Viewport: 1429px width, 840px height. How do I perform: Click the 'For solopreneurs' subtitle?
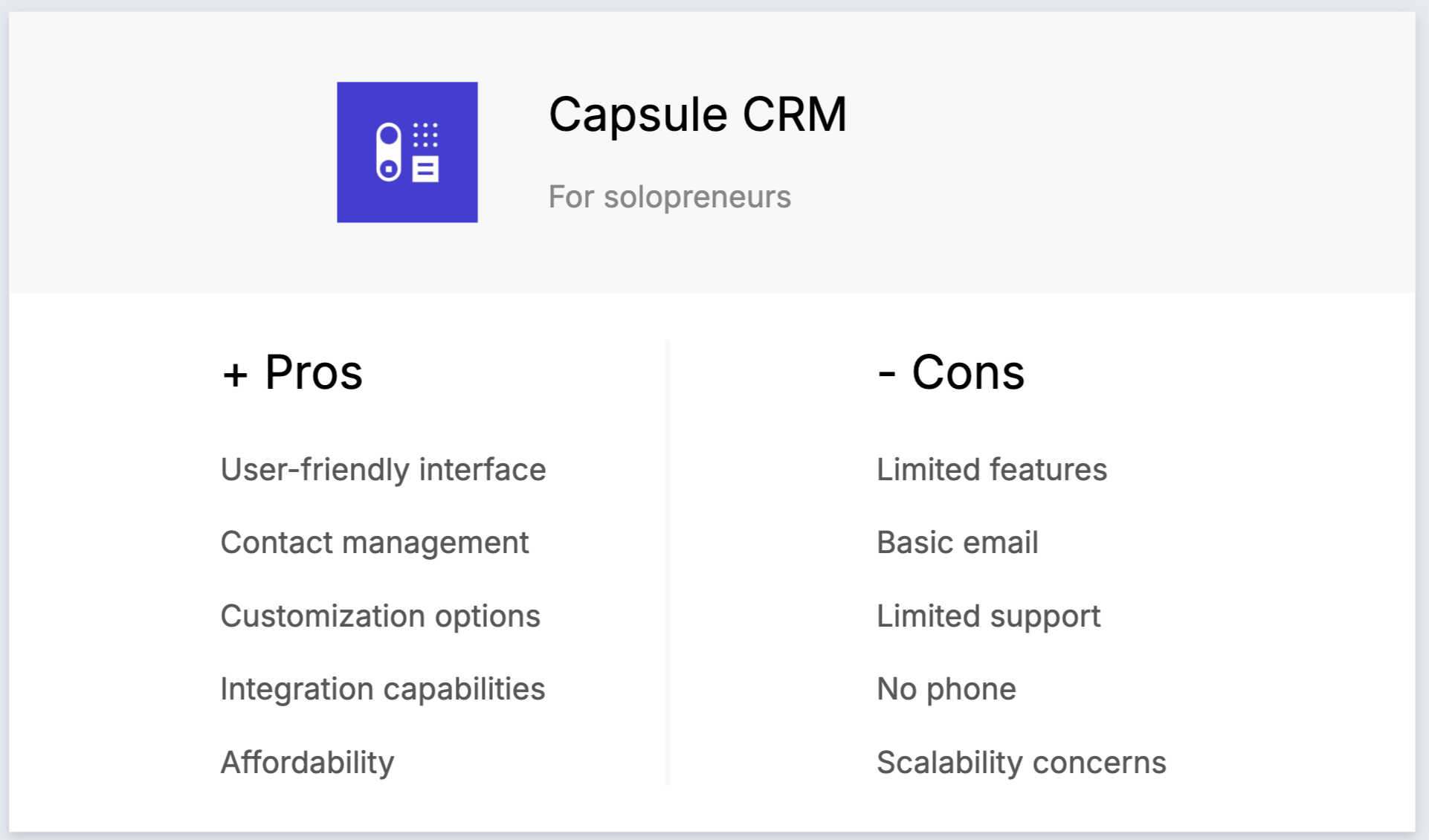click(x=669, y=197)
